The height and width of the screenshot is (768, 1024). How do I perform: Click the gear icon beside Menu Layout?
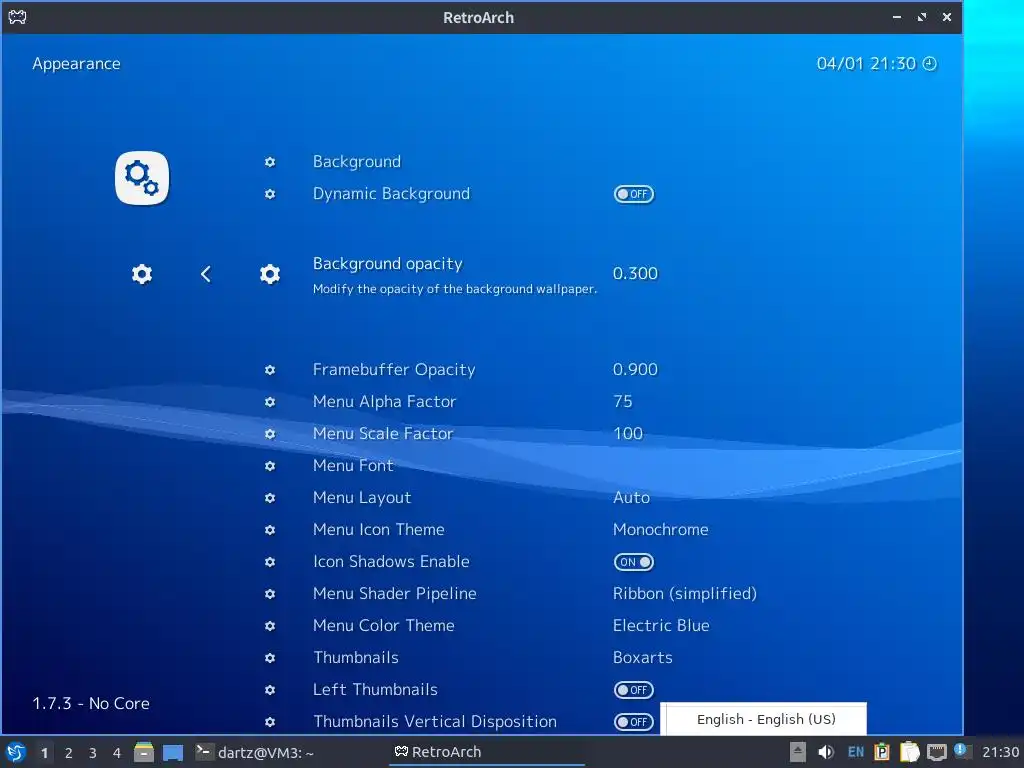pyautogui.click(x=270, y=498)
